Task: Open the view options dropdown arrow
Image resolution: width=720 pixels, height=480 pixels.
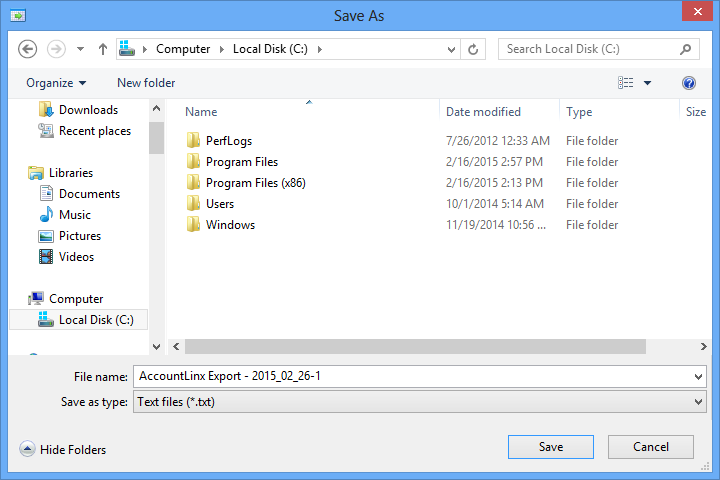Action: pos(647,83)
